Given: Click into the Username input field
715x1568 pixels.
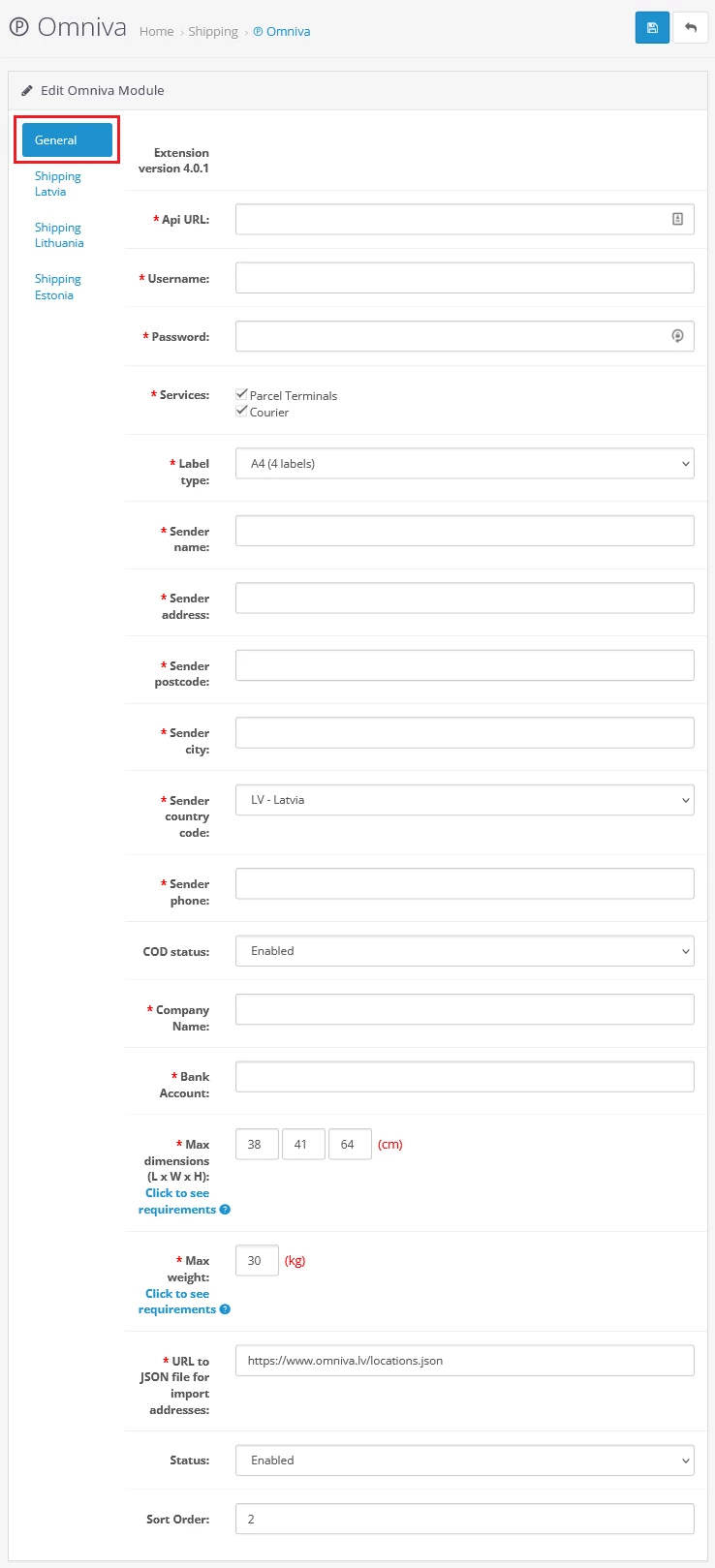Looking at the screenshot, I should click(x=464, y=278).
